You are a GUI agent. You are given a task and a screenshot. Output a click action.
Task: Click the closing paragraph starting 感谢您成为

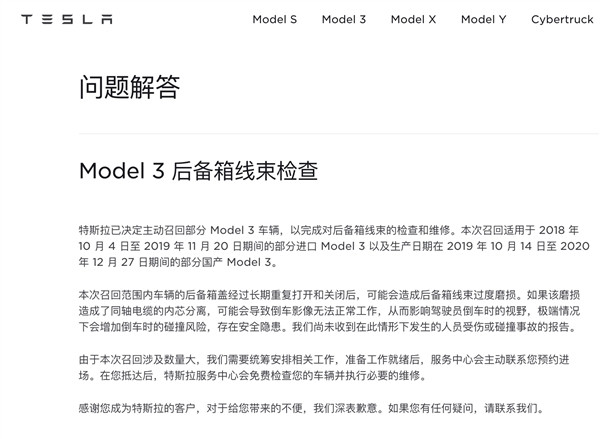pos(311,408)
